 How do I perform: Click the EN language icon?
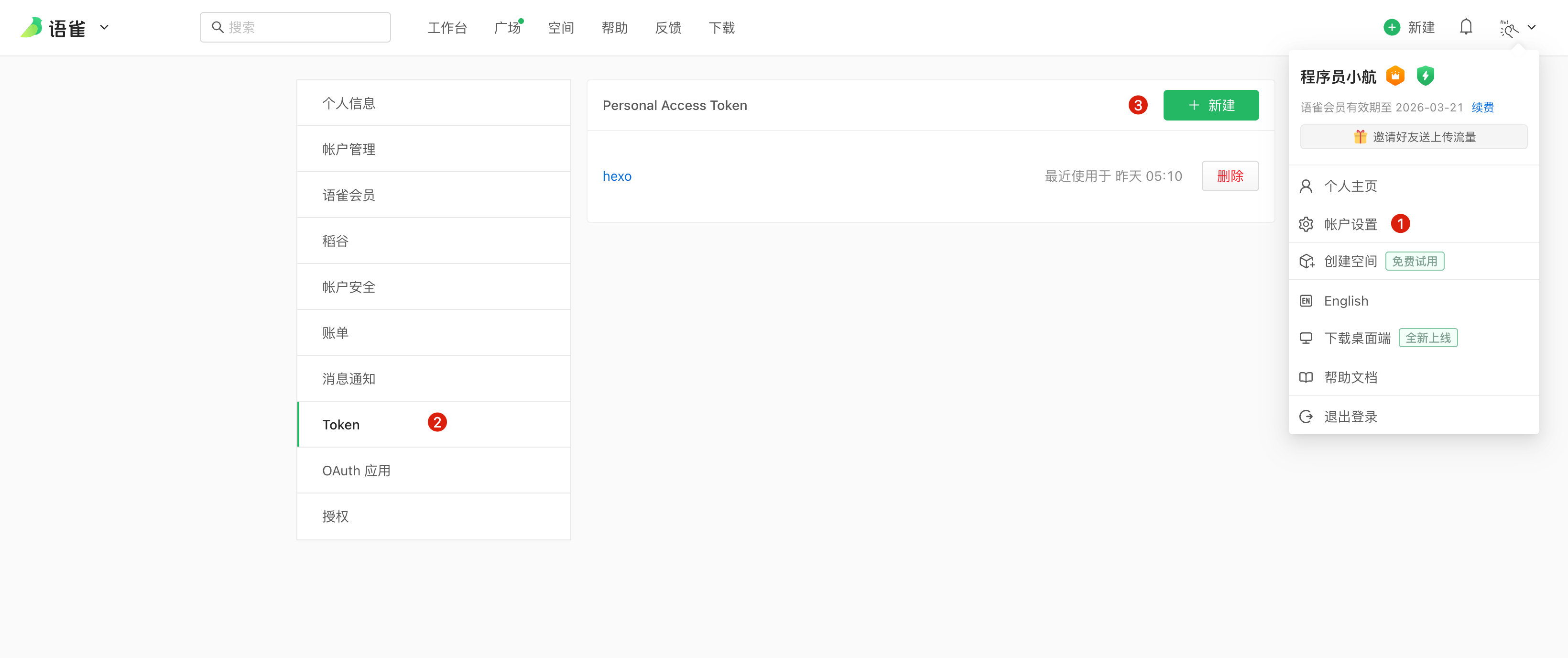click(1306, 301)
